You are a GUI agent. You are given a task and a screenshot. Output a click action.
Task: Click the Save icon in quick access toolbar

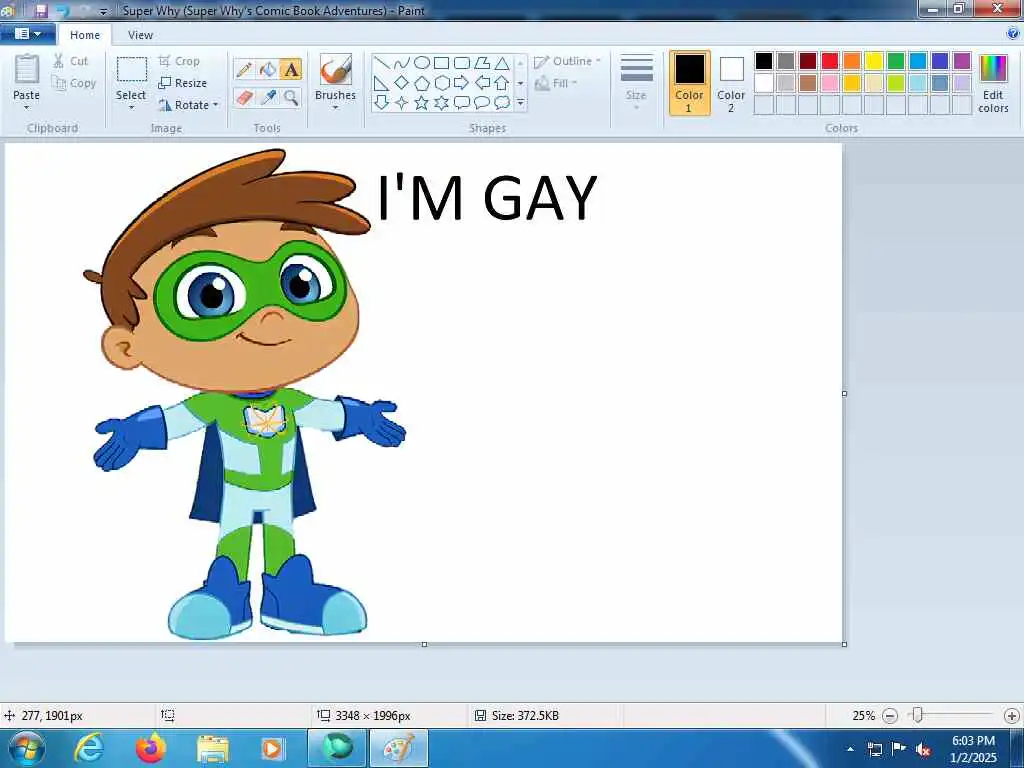click(40, 10)
